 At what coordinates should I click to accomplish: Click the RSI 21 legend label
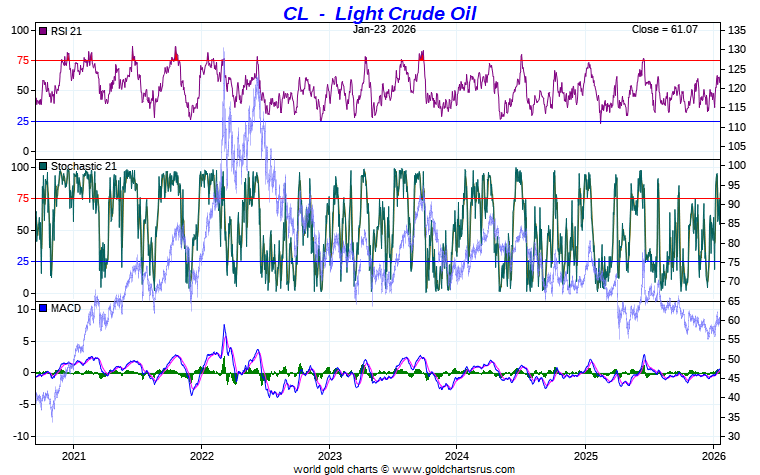coord(66,31)
